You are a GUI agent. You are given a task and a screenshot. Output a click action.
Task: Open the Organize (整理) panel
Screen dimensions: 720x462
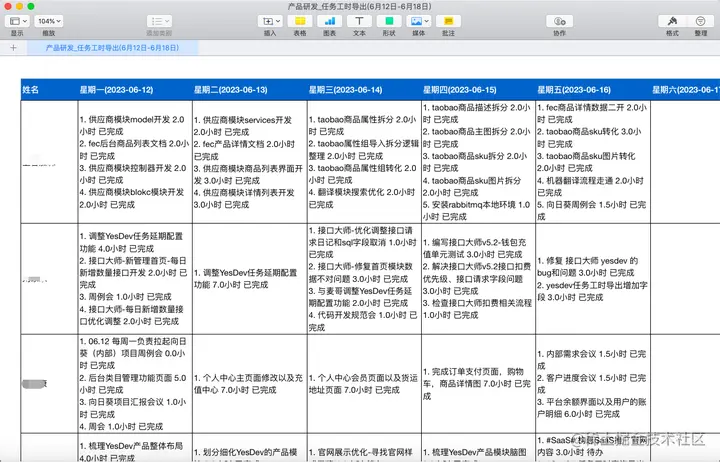[x=701, y=21]
